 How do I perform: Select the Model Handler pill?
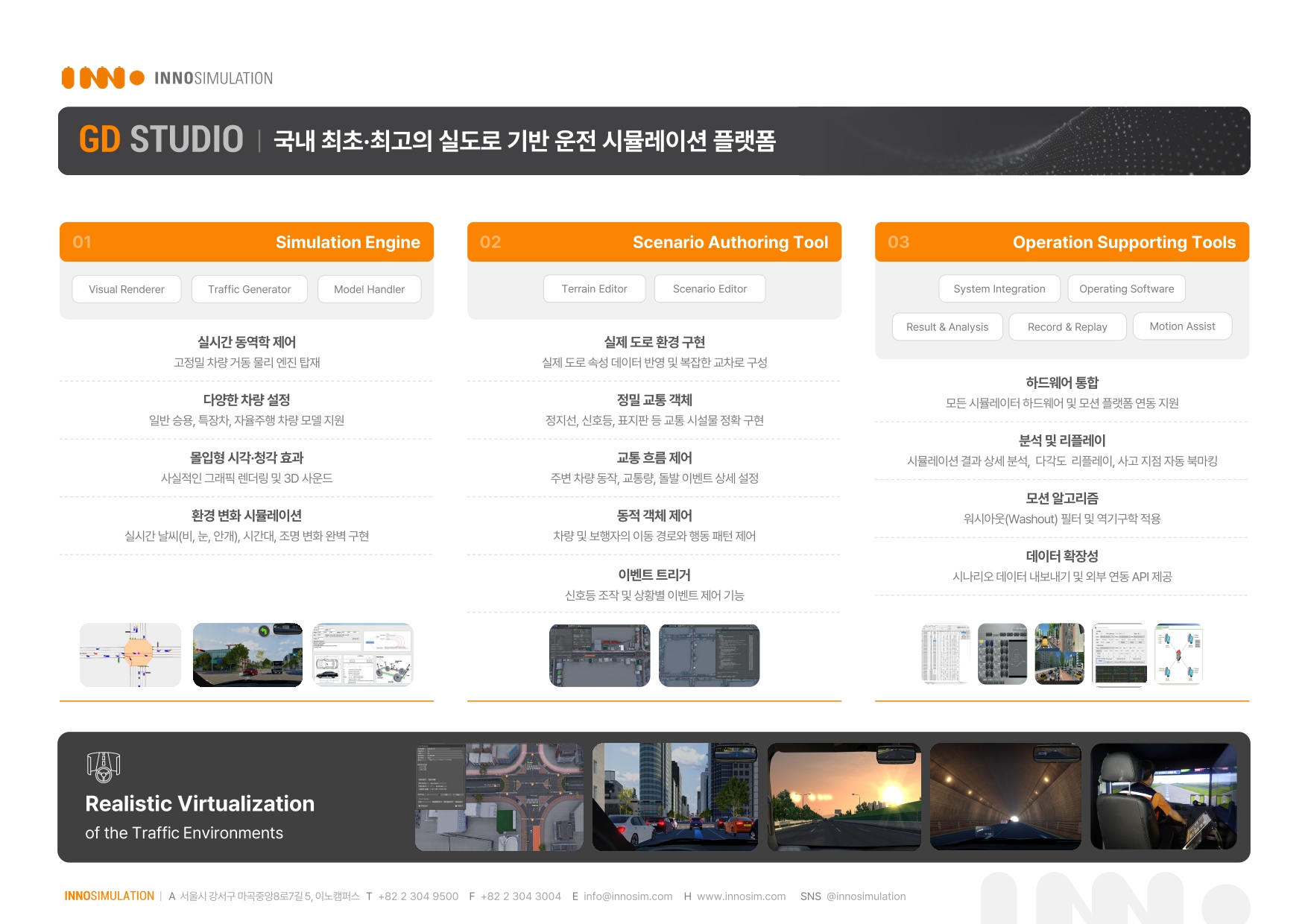[370, 289]
